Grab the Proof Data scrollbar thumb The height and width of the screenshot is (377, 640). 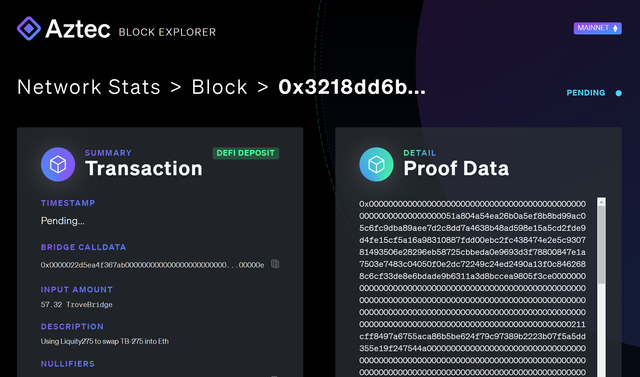tap(601, 245)
